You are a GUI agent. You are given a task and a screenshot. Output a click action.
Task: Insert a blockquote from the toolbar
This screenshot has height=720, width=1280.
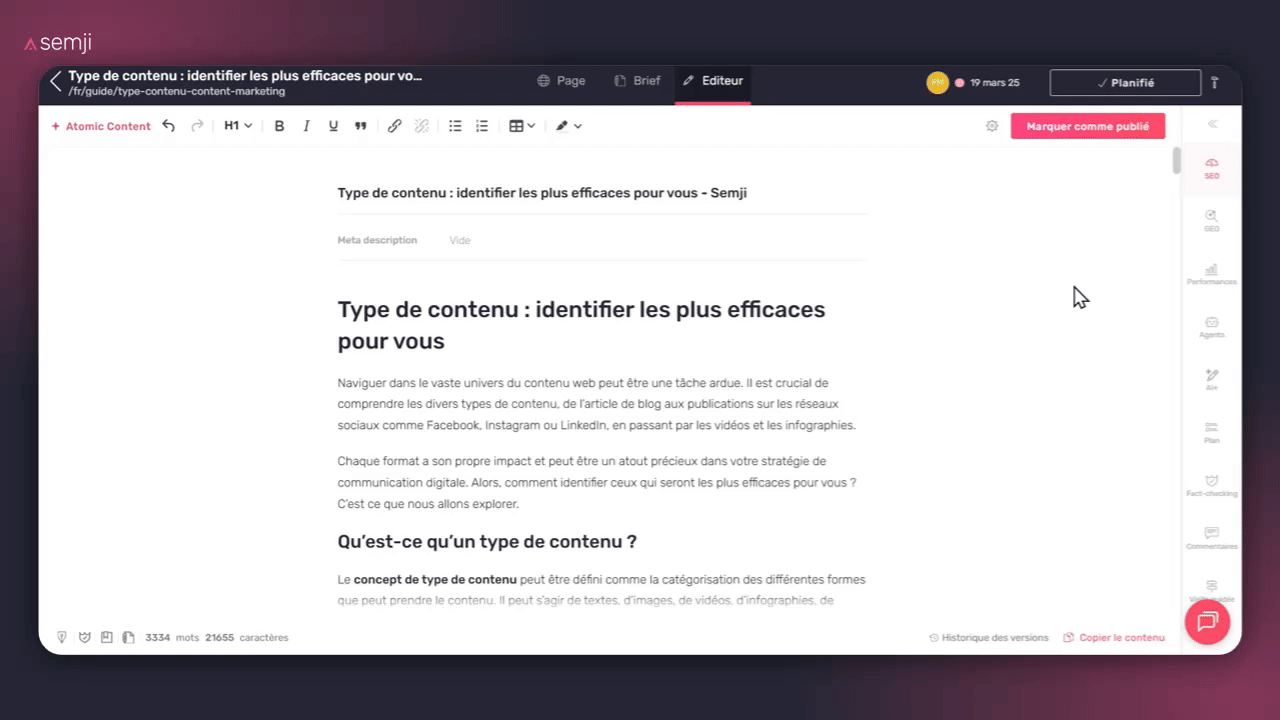point(360,125)
